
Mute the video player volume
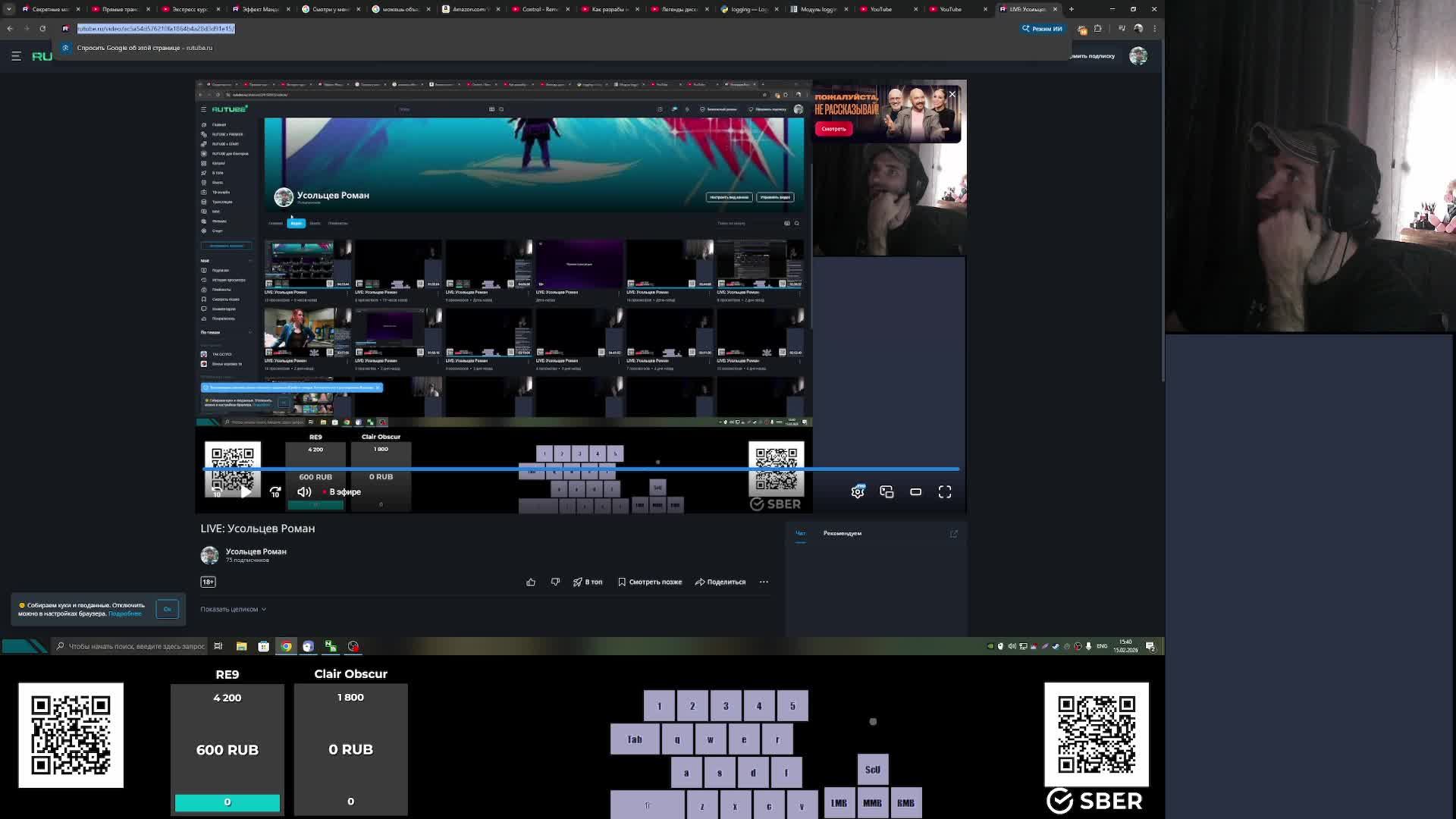[304, 492]
